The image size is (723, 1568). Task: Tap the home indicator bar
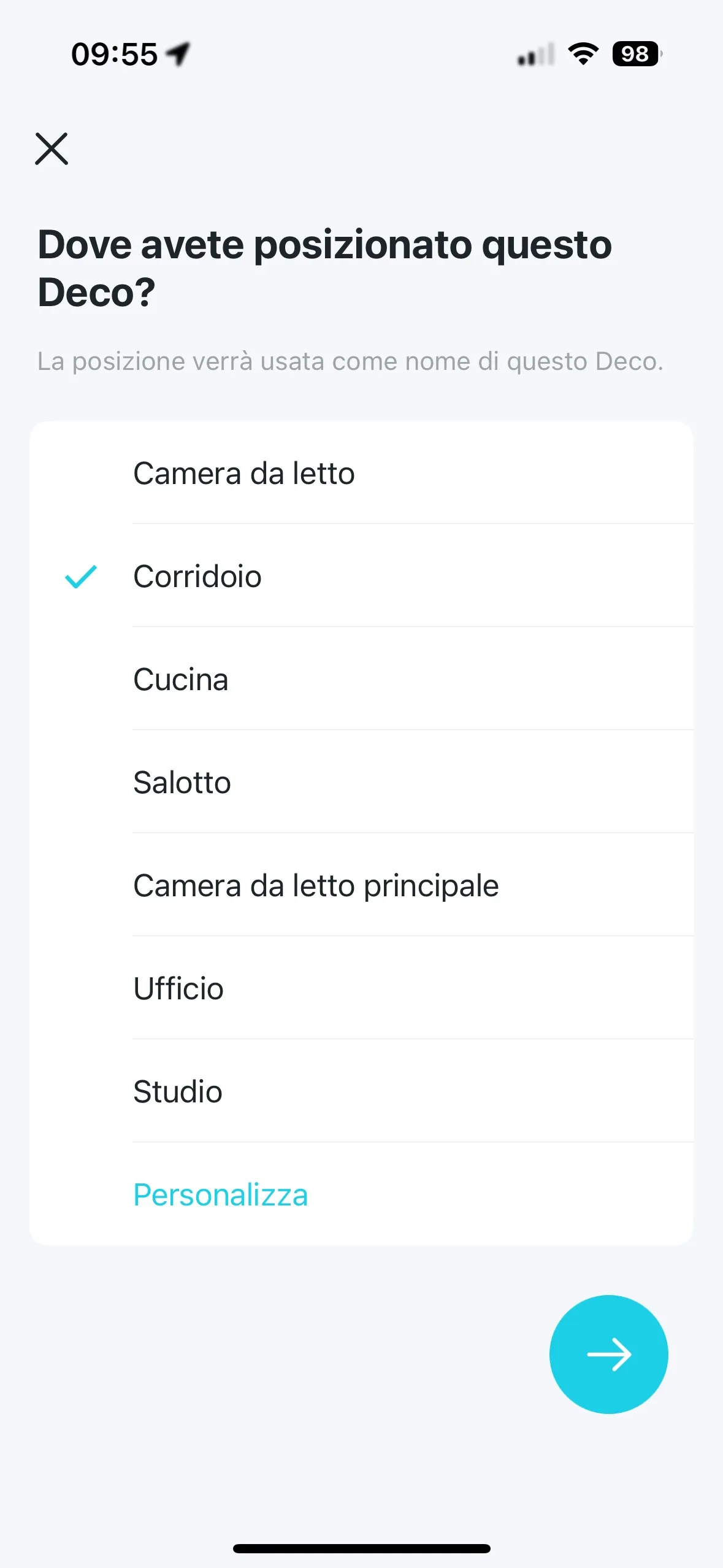pos(361,1548)
